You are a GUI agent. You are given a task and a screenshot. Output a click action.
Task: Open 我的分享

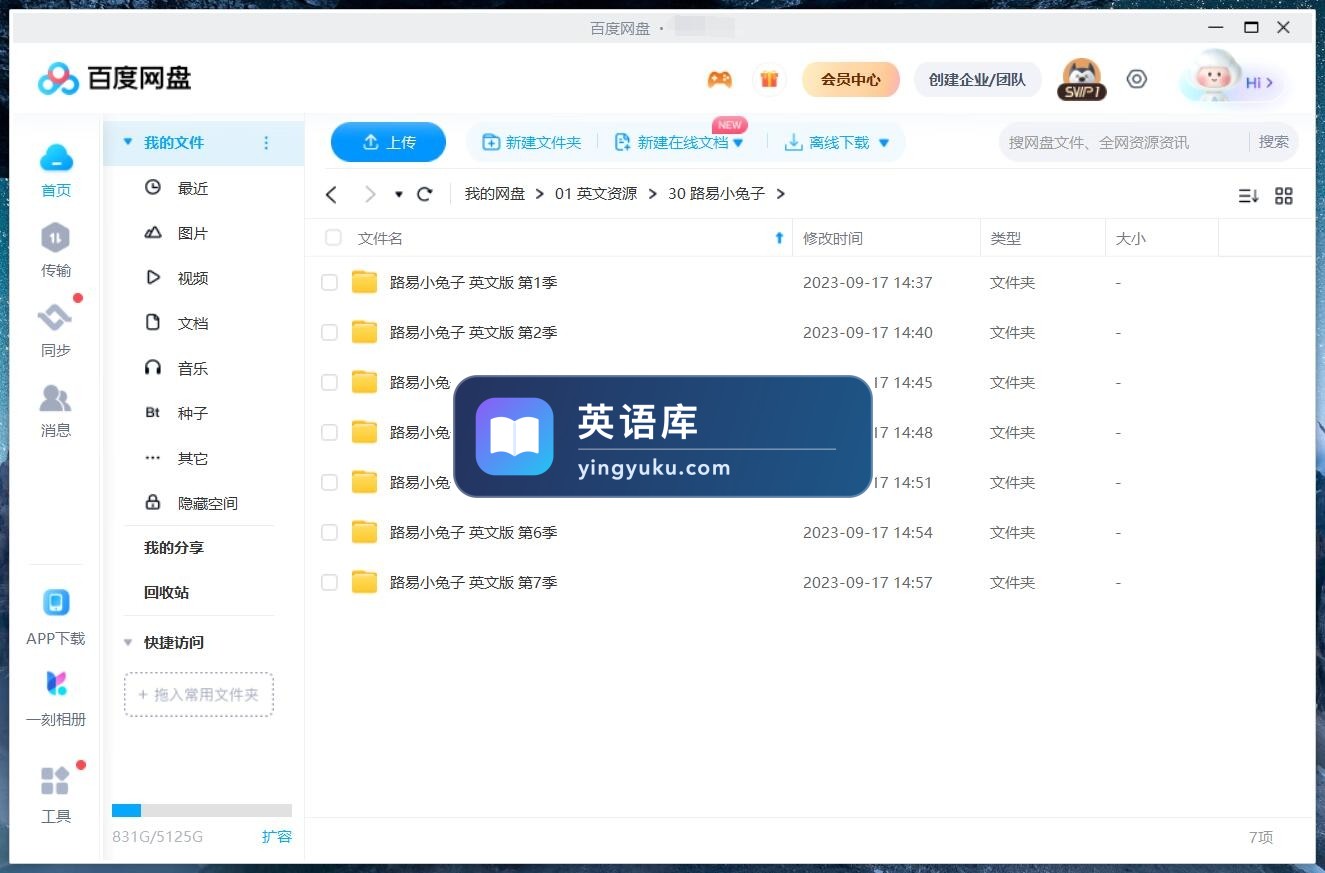[x=174, y=548]
